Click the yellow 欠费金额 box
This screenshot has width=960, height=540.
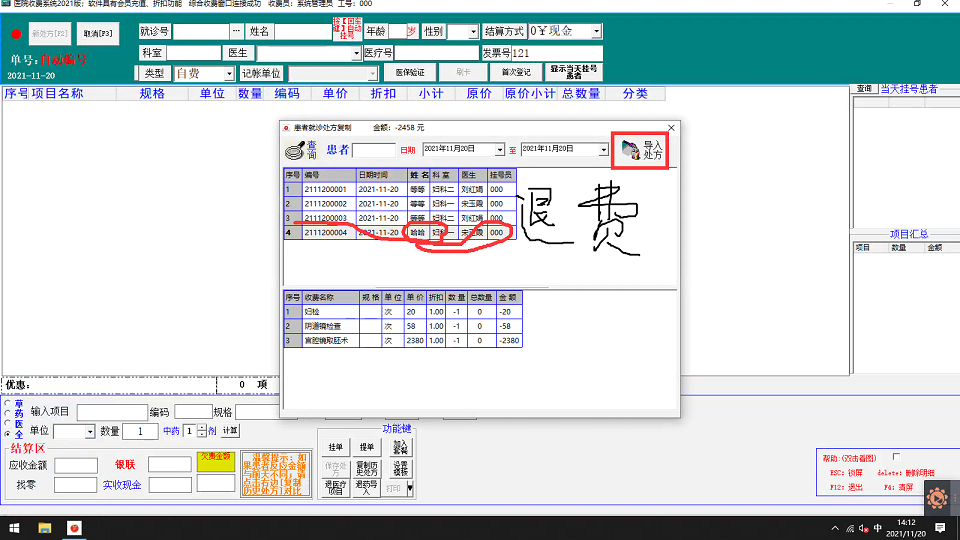[216, 460]
